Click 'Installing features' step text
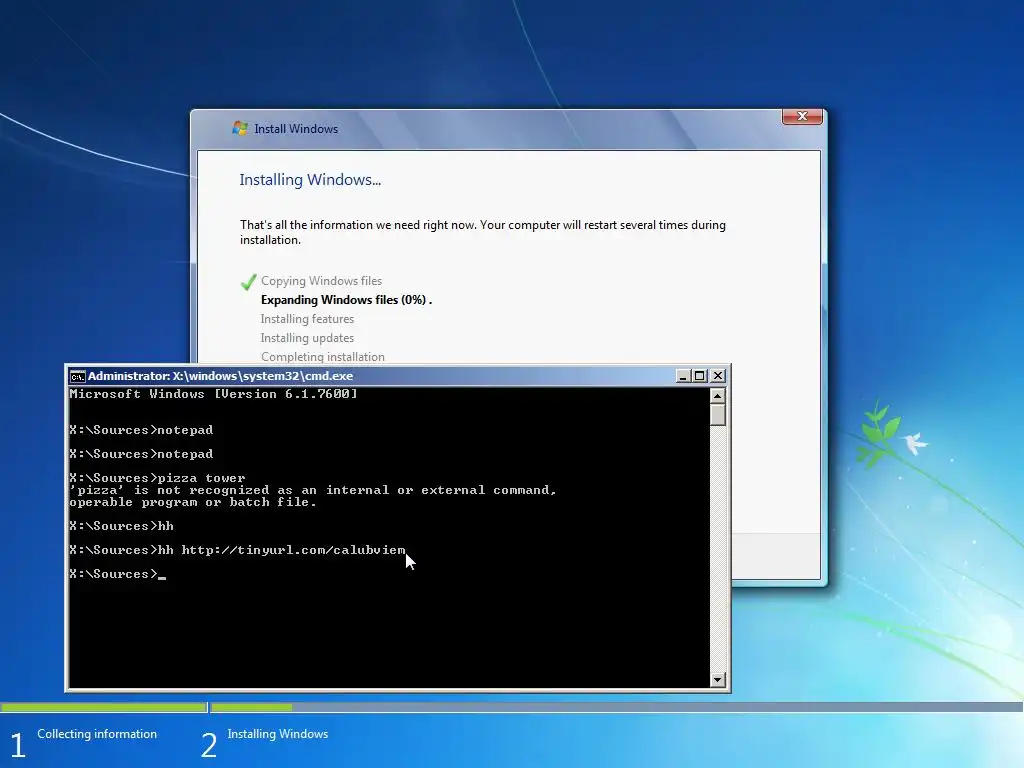 pos(307,319)
